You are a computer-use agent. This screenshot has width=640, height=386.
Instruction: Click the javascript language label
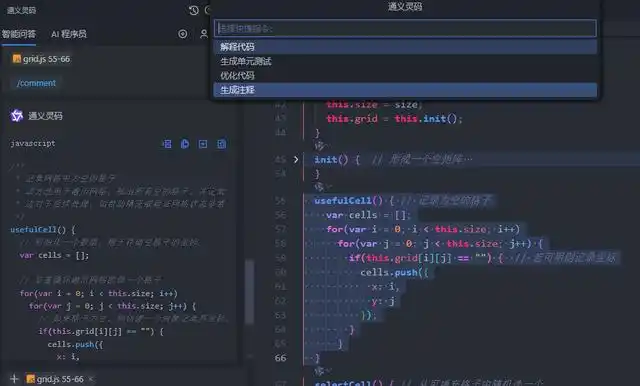tap(33, 143)
